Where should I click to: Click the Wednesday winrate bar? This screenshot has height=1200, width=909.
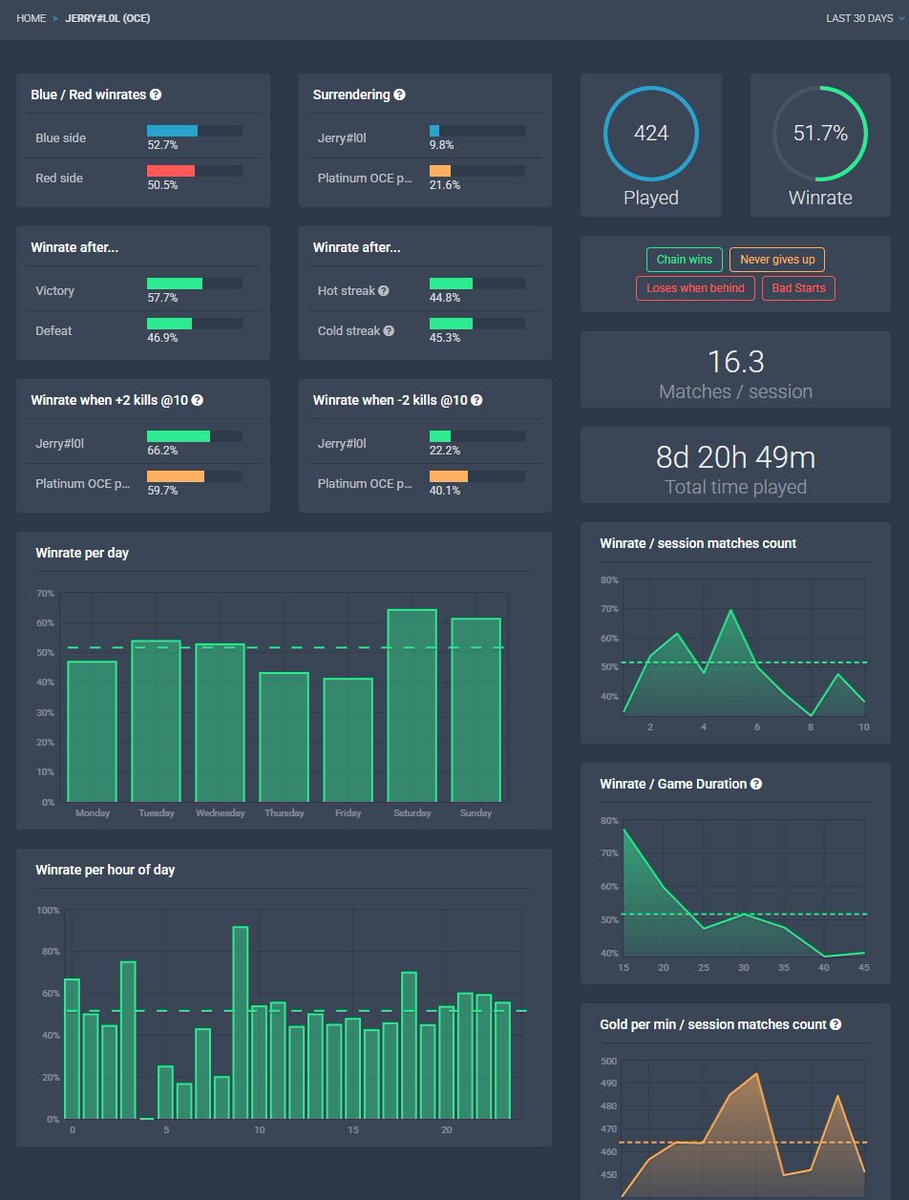tap(220, 723)
